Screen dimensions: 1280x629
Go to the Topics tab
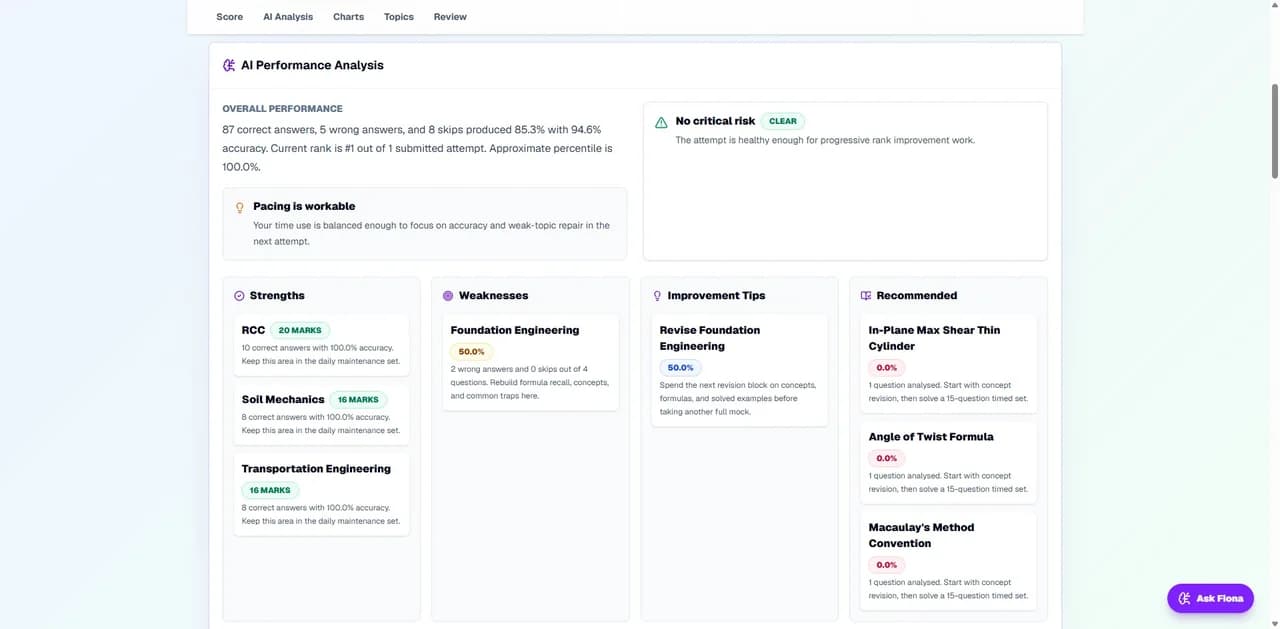[x=399, y=17]
